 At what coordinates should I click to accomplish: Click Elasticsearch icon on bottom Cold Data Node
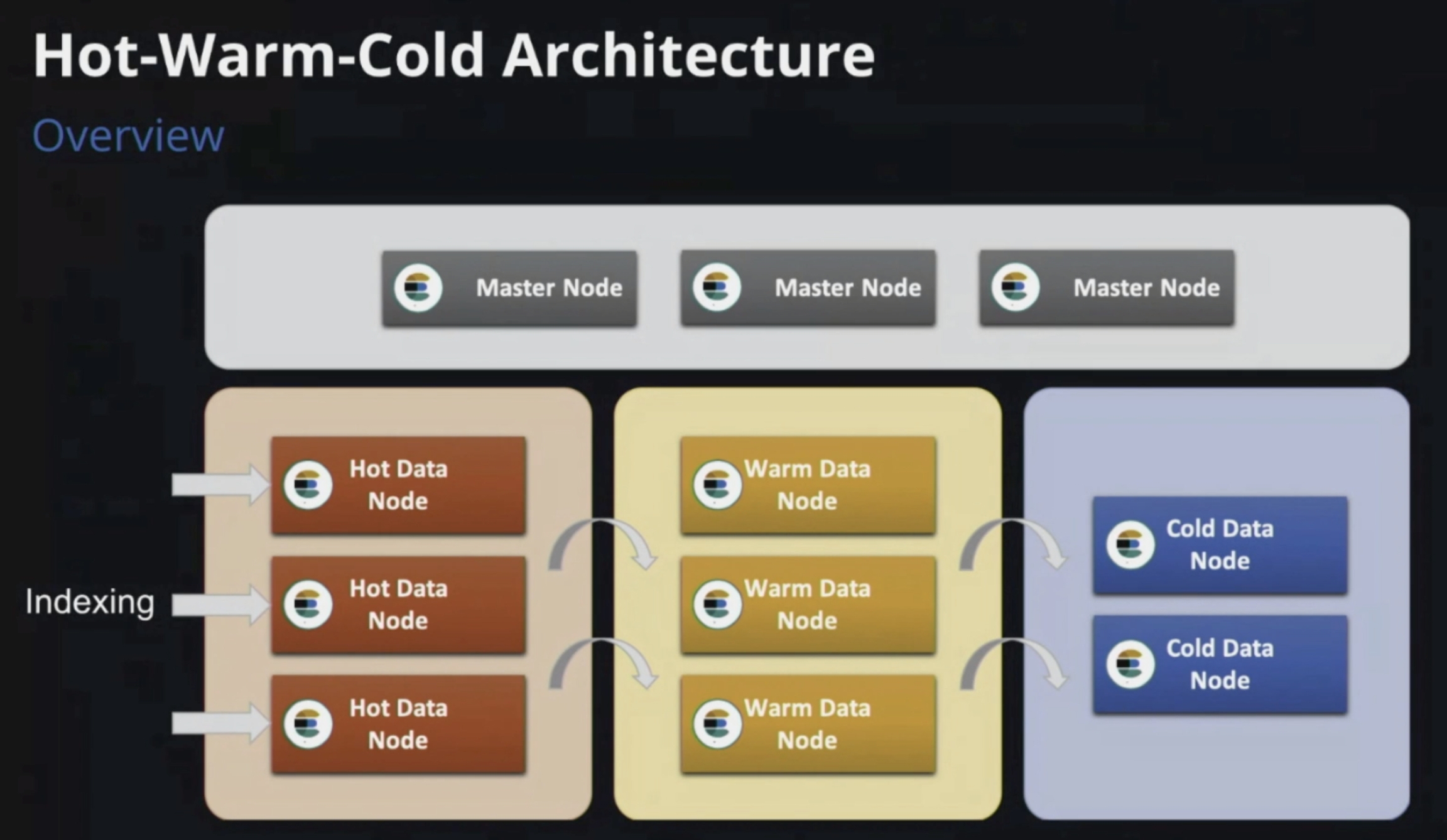click(1130, 664)
